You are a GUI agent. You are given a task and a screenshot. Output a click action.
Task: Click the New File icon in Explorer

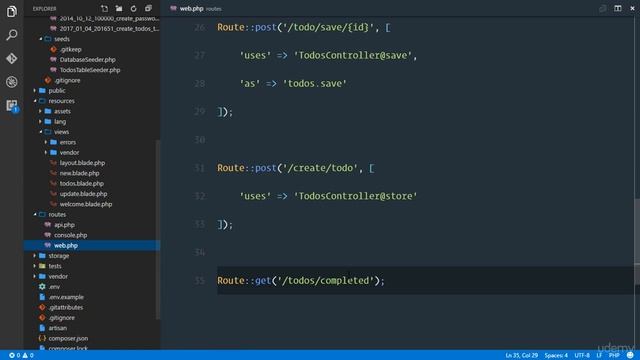(x=104, y=9)
